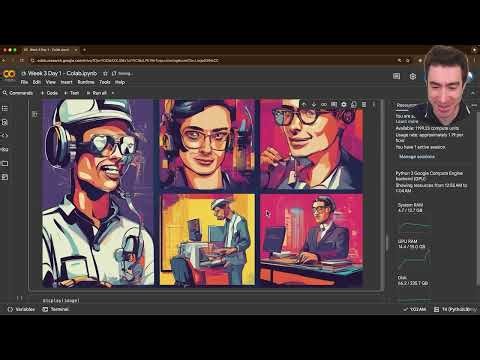Click the completed time status in bottom bar
Image resolution: width=480 pixels, height=360 pixels.
coord(415,309)
